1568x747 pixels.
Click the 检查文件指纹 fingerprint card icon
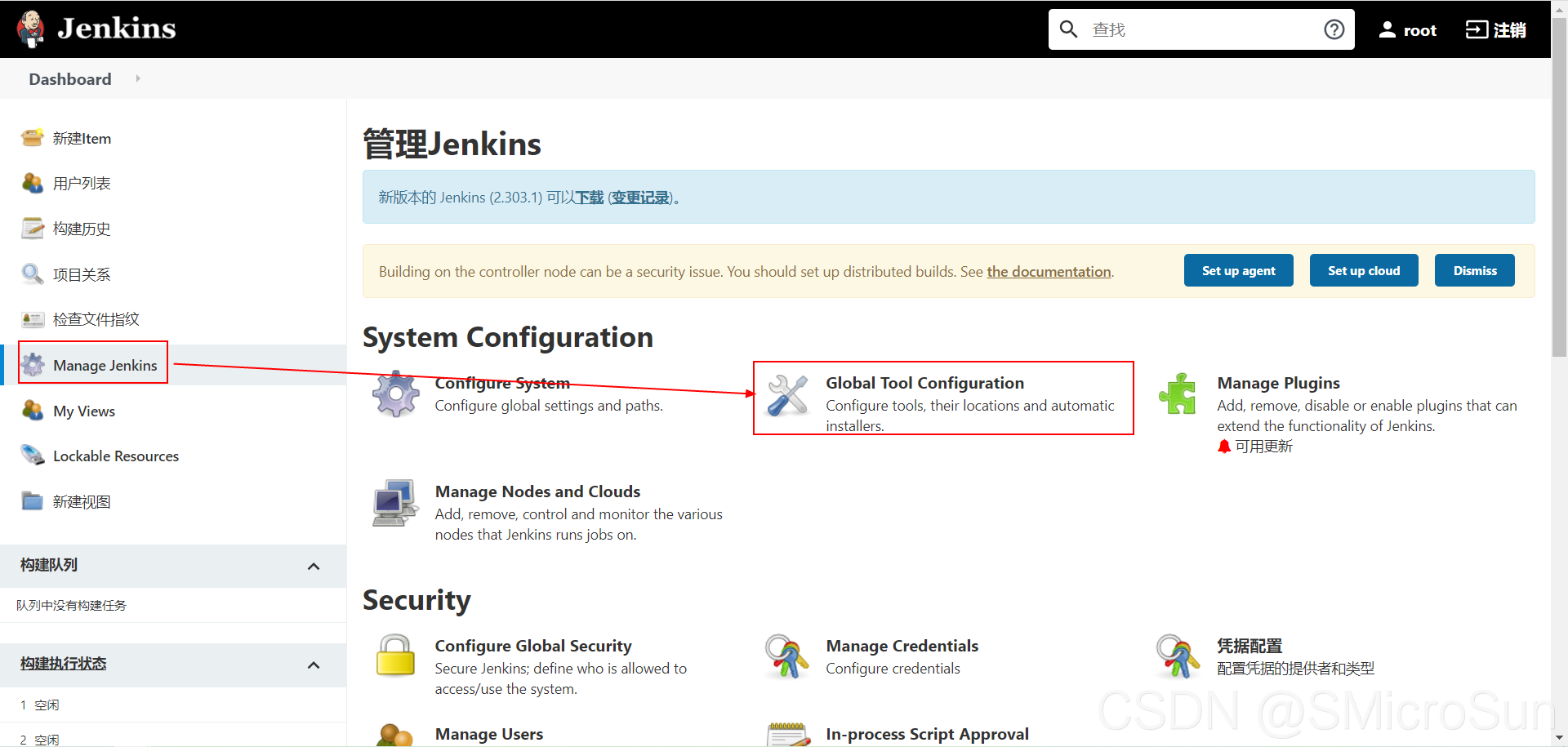pyautogui.click(x=33, y=319)
